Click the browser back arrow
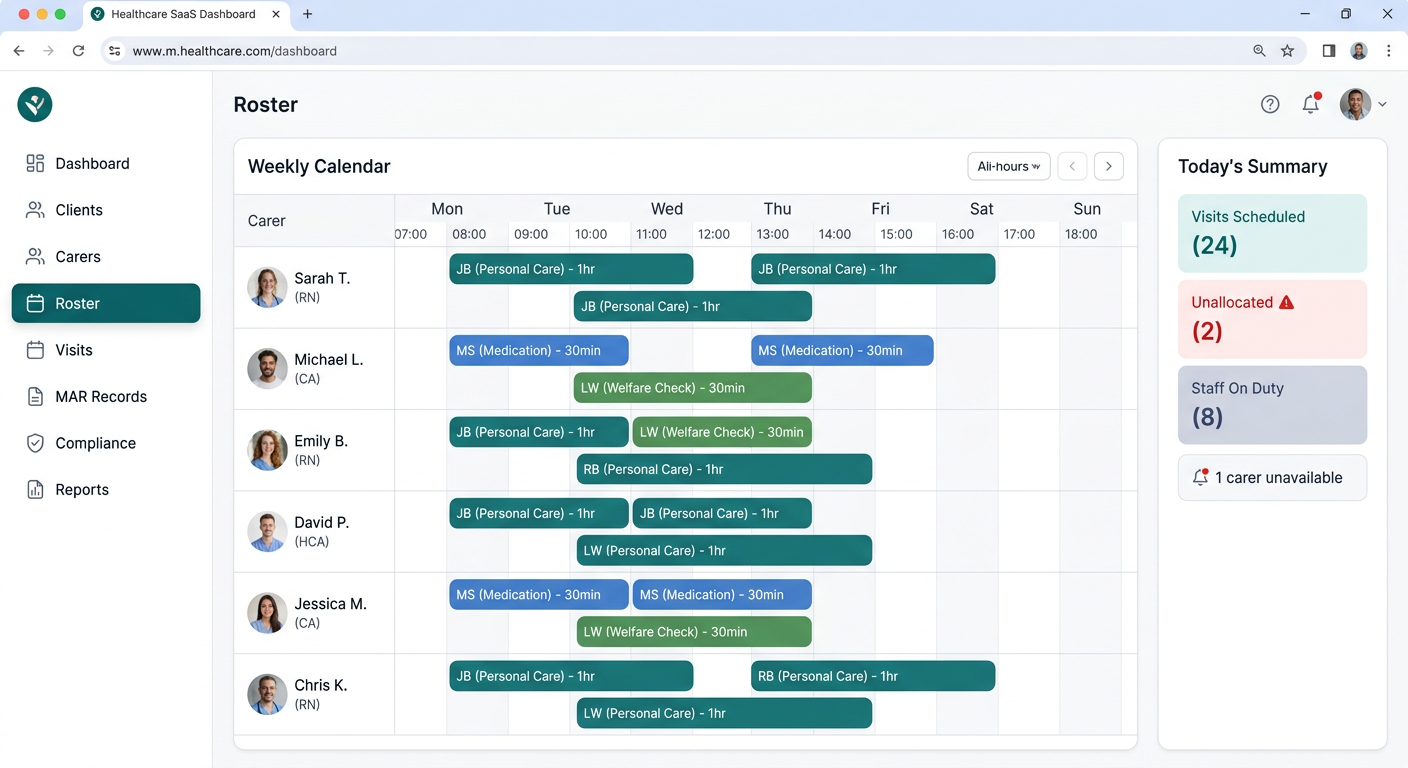Image resolution: width=1408 pixels, height=768 pixels. (19, 51)
